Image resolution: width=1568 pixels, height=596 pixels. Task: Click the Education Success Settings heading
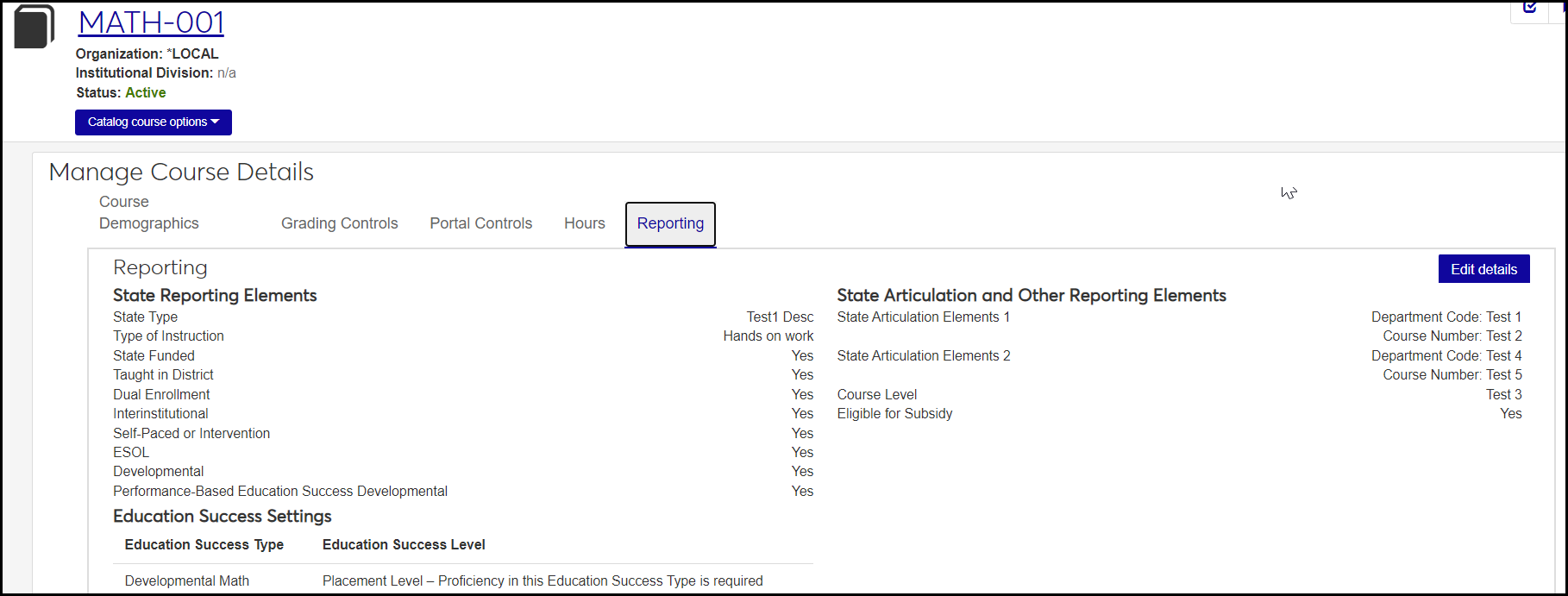pos(222,516)
